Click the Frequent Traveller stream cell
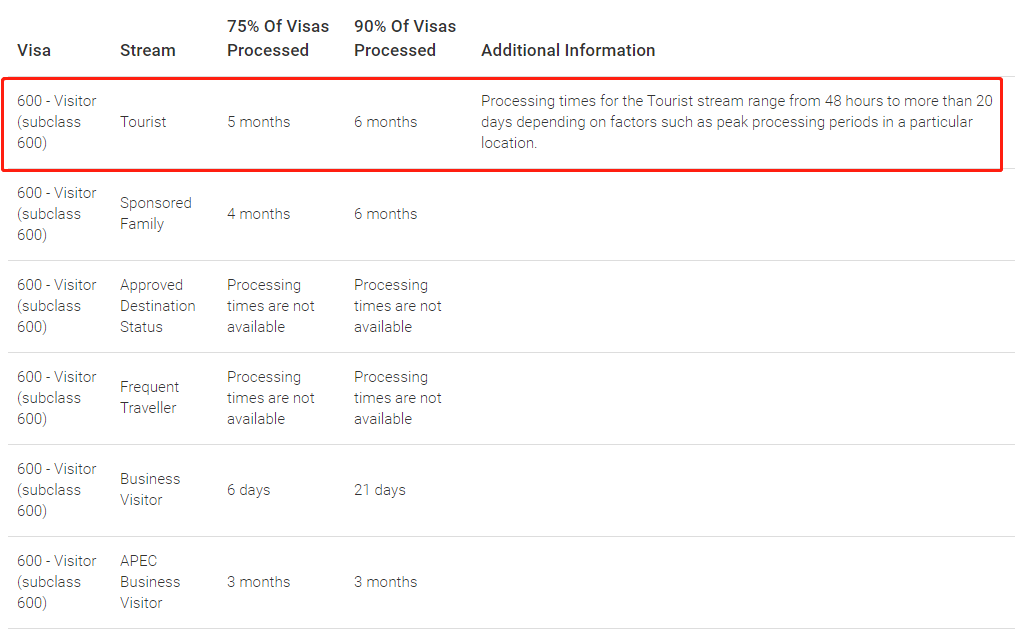1015x630 pixels. (150, 397)
